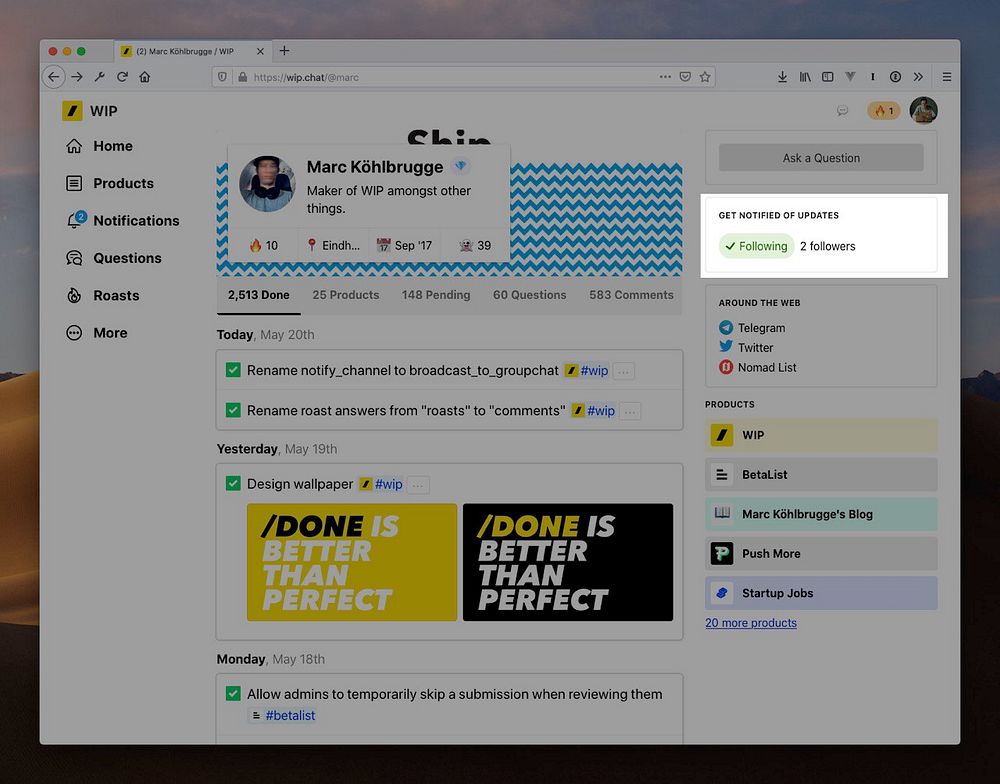Switch to the 583 Comments tab
Viewport: 1000px width, 784px height.
[631, 295]
